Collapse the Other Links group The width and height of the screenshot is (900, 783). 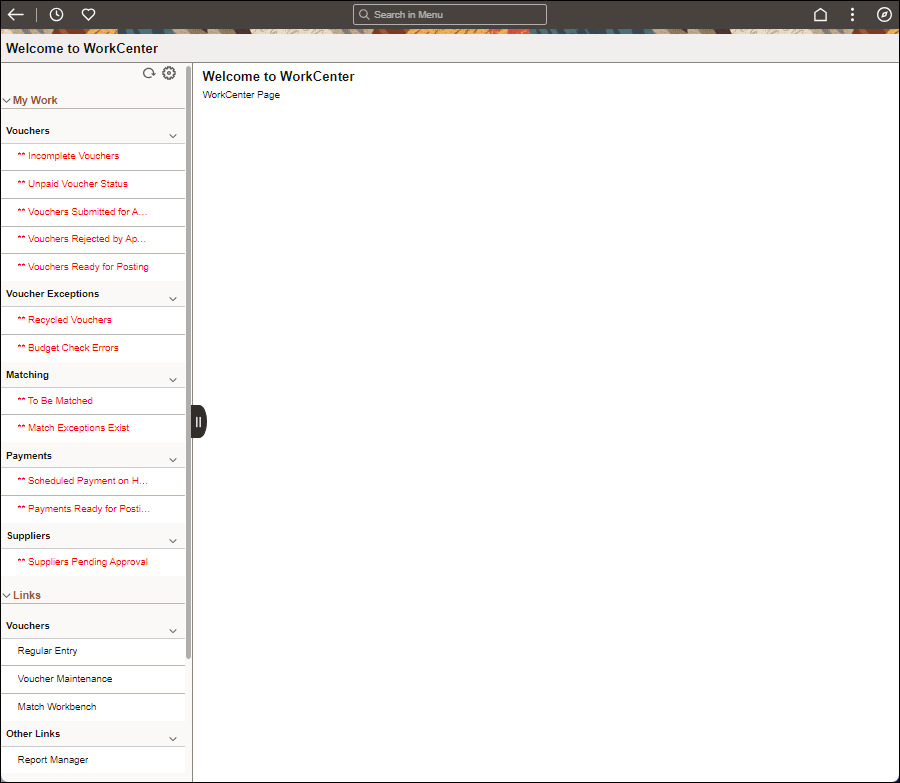[x=173, y=739]
